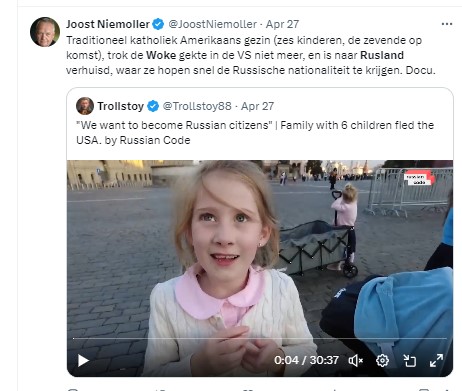Viewport: 462px width, 391px height.
Task: Click the video time display 0:04 / 30:37
Action: tap(306, 360)
